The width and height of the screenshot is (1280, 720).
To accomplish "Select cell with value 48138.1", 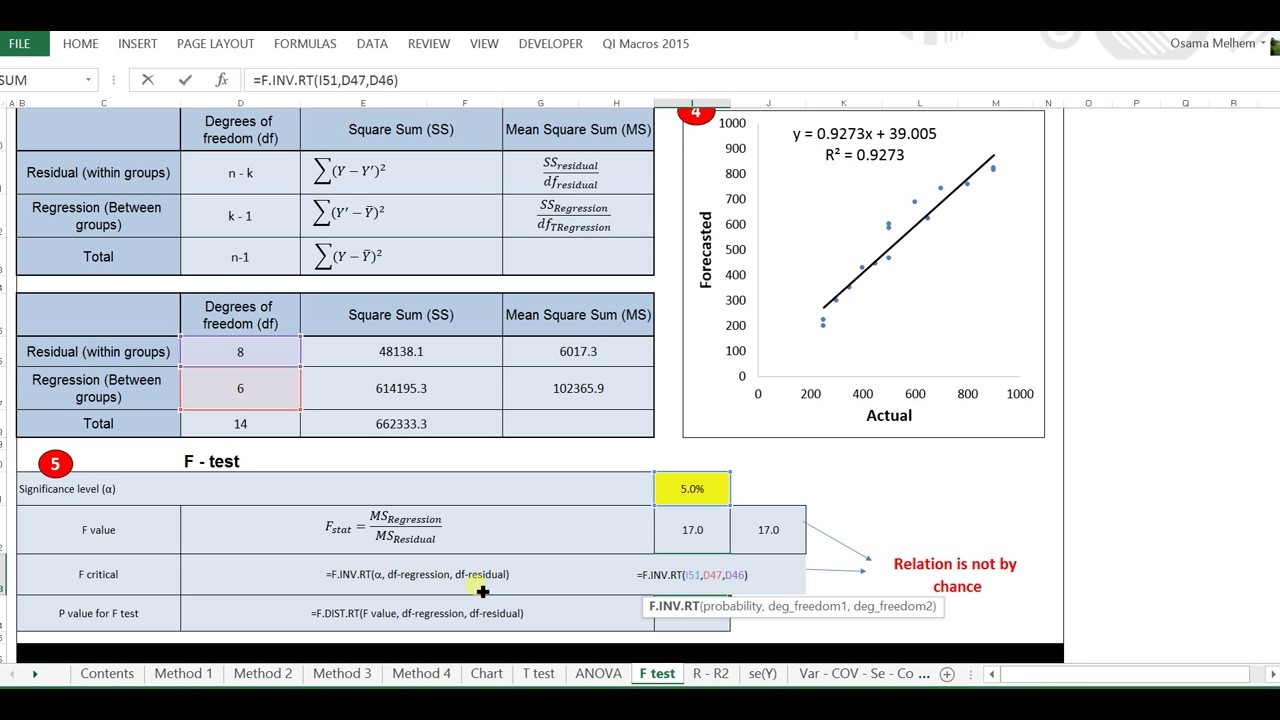I will (401, 352).
